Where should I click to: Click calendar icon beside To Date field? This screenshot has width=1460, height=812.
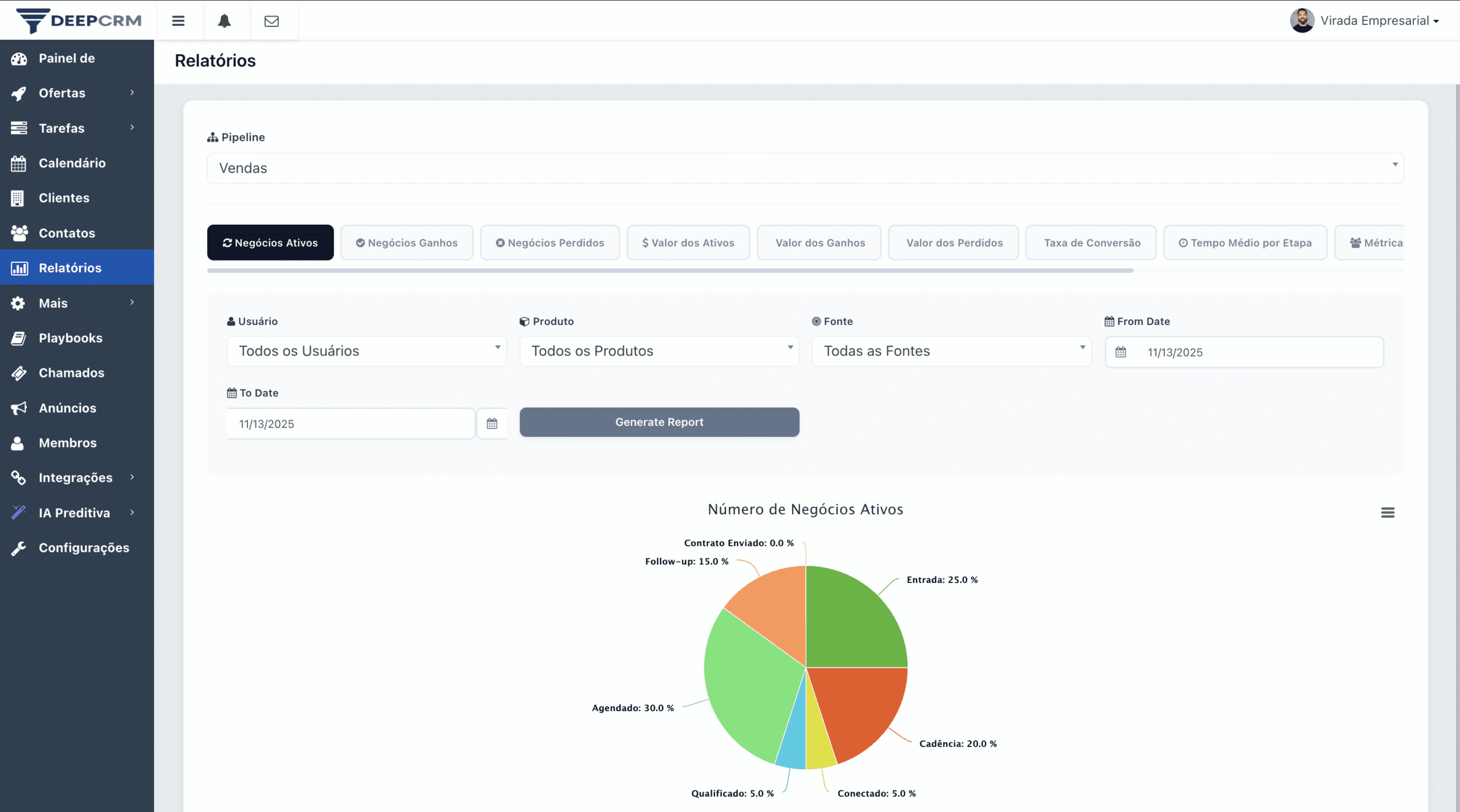pyautogui.click(x=492, y=424)
